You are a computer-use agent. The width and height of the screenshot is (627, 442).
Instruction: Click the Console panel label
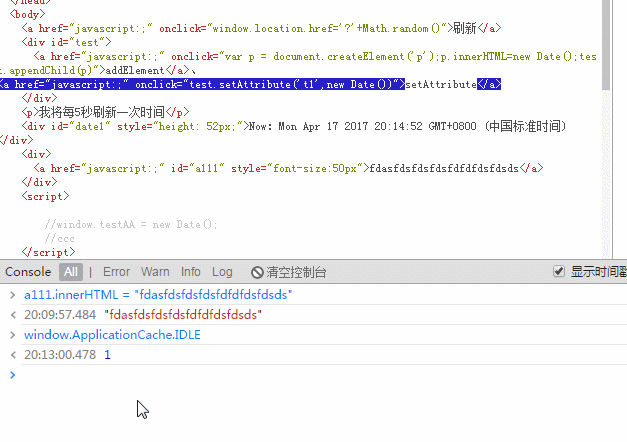(x=28, y=272)
